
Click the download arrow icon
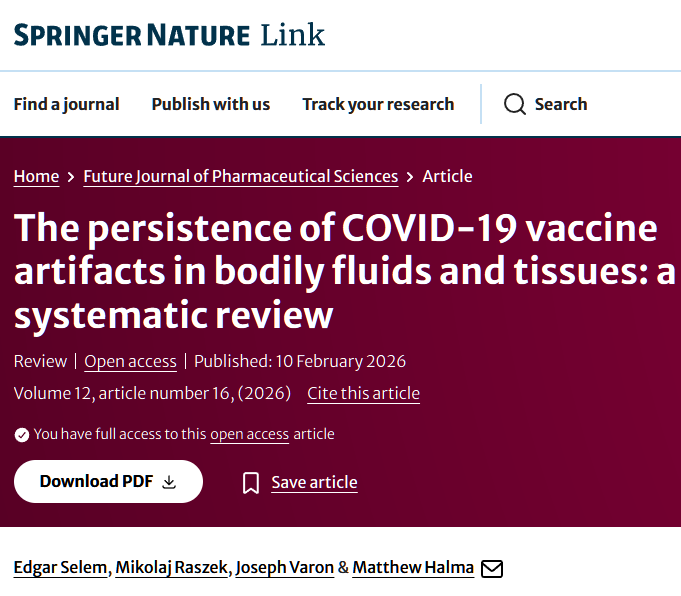pyautogui.click(x=169, y=482)
